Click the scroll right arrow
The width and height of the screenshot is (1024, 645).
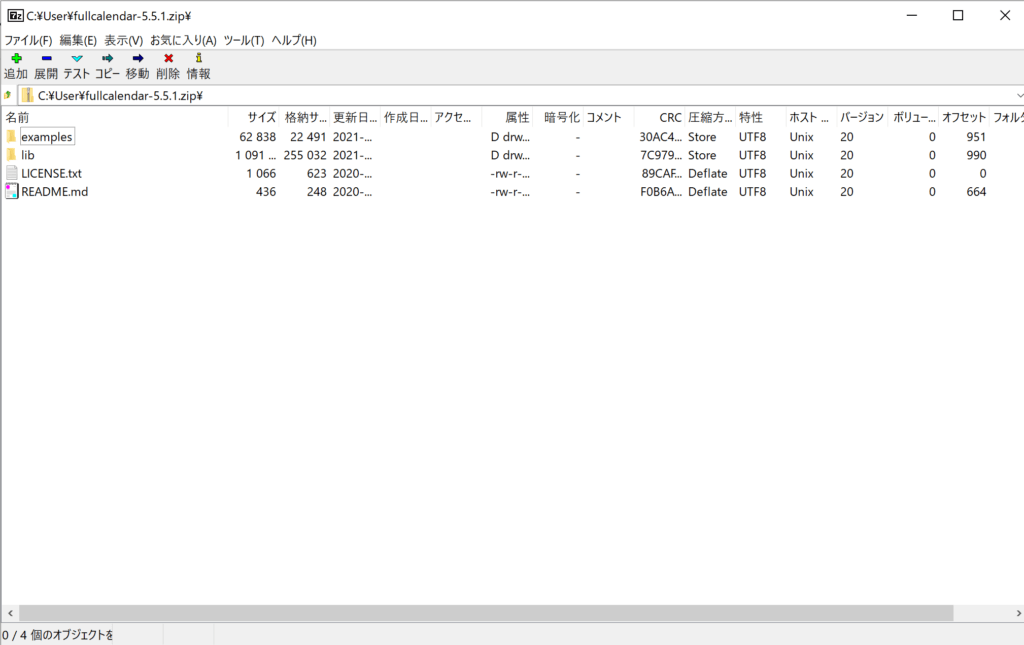1018,613
